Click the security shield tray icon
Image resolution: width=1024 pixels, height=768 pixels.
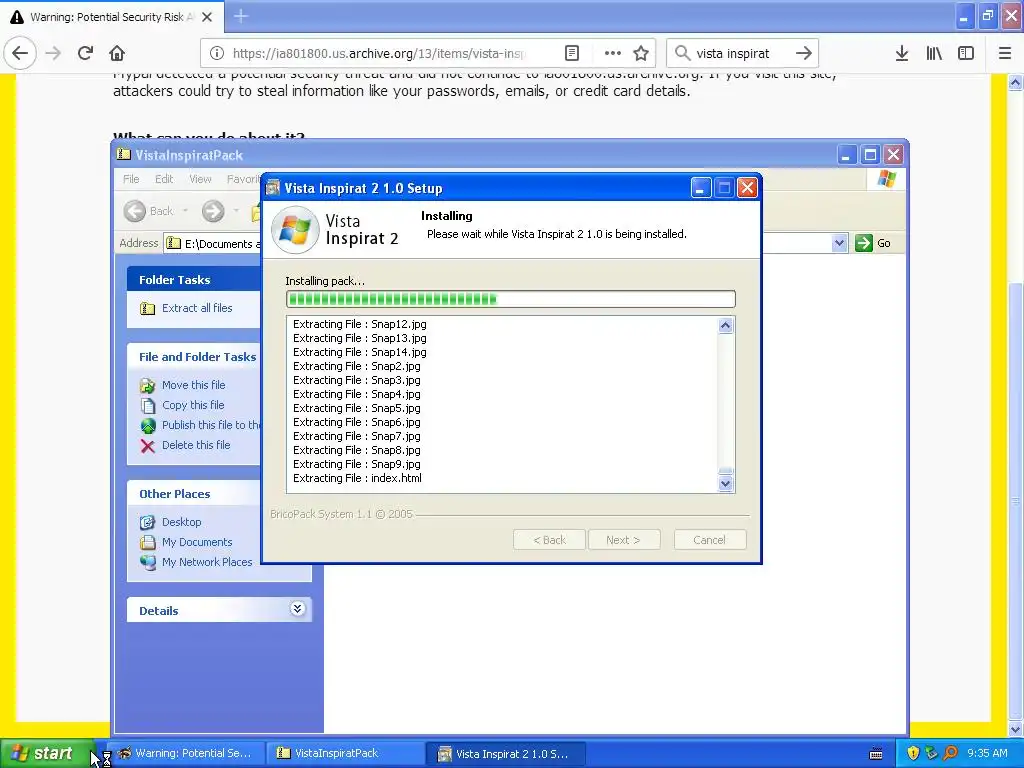913,754
